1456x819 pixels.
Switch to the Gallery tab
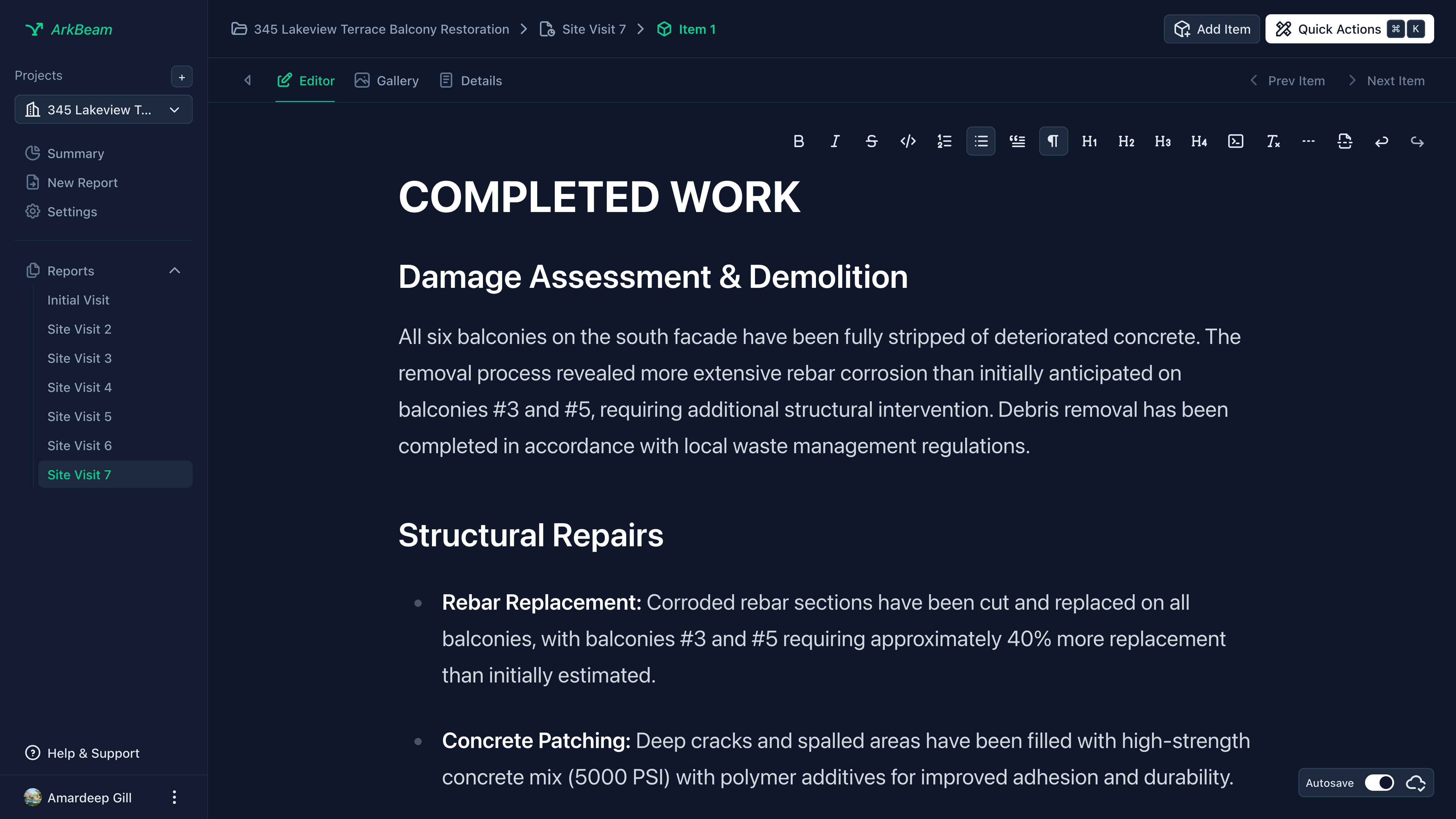(x=387, y=81)
